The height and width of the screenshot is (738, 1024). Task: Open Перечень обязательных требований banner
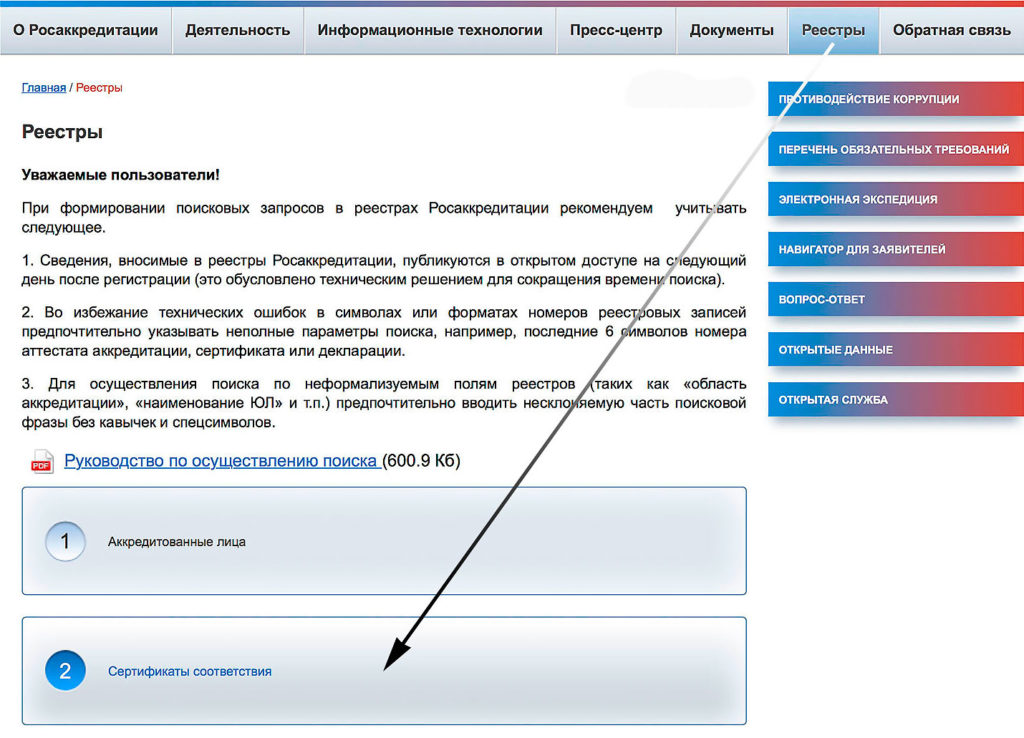coord(896,149)
